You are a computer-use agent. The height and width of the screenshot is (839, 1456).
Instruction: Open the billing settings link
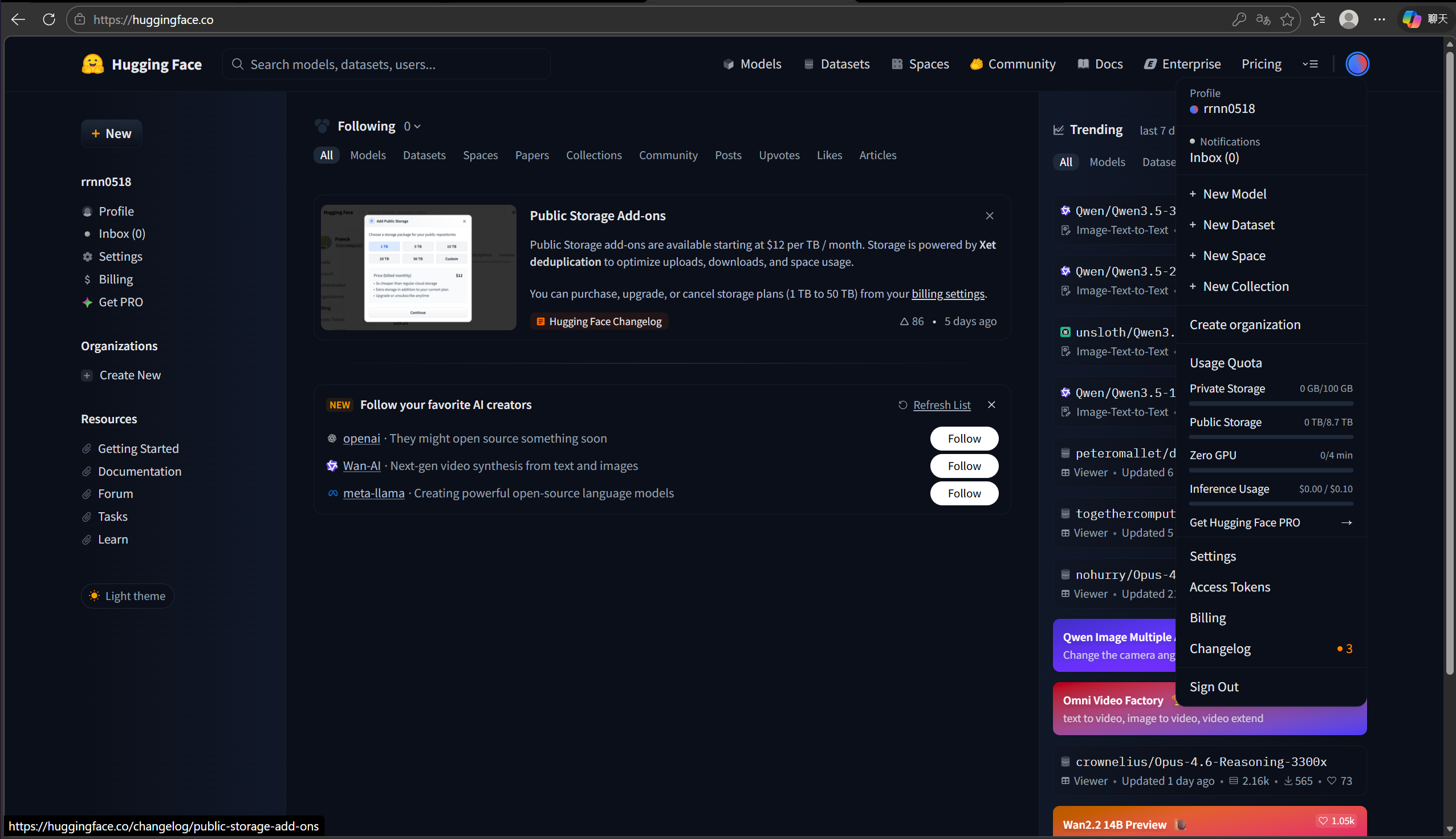(947, 294)
